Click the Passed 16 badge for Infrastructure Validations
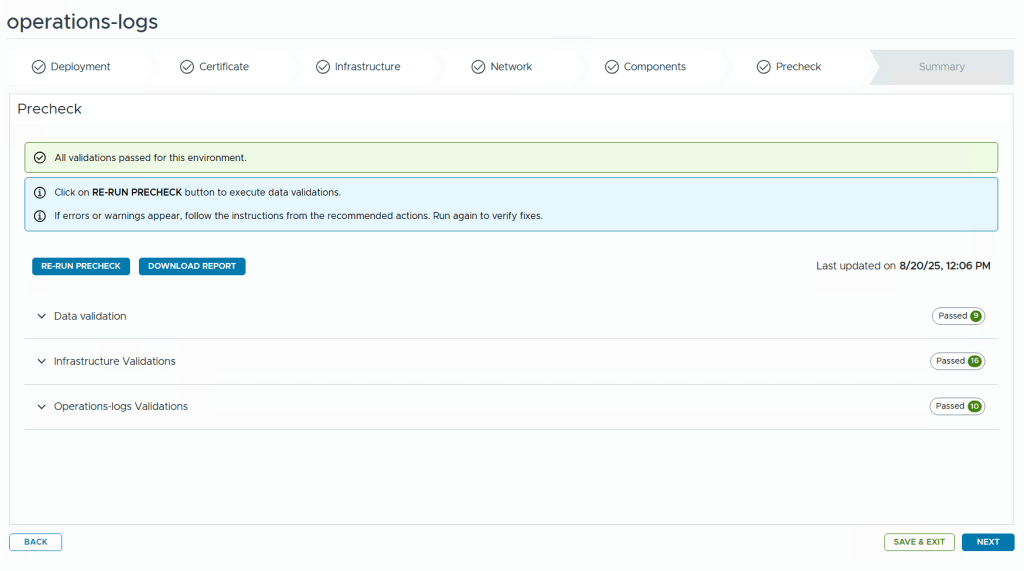Image resolution: width=1024 pixels, height=571 pixels. 957,361
